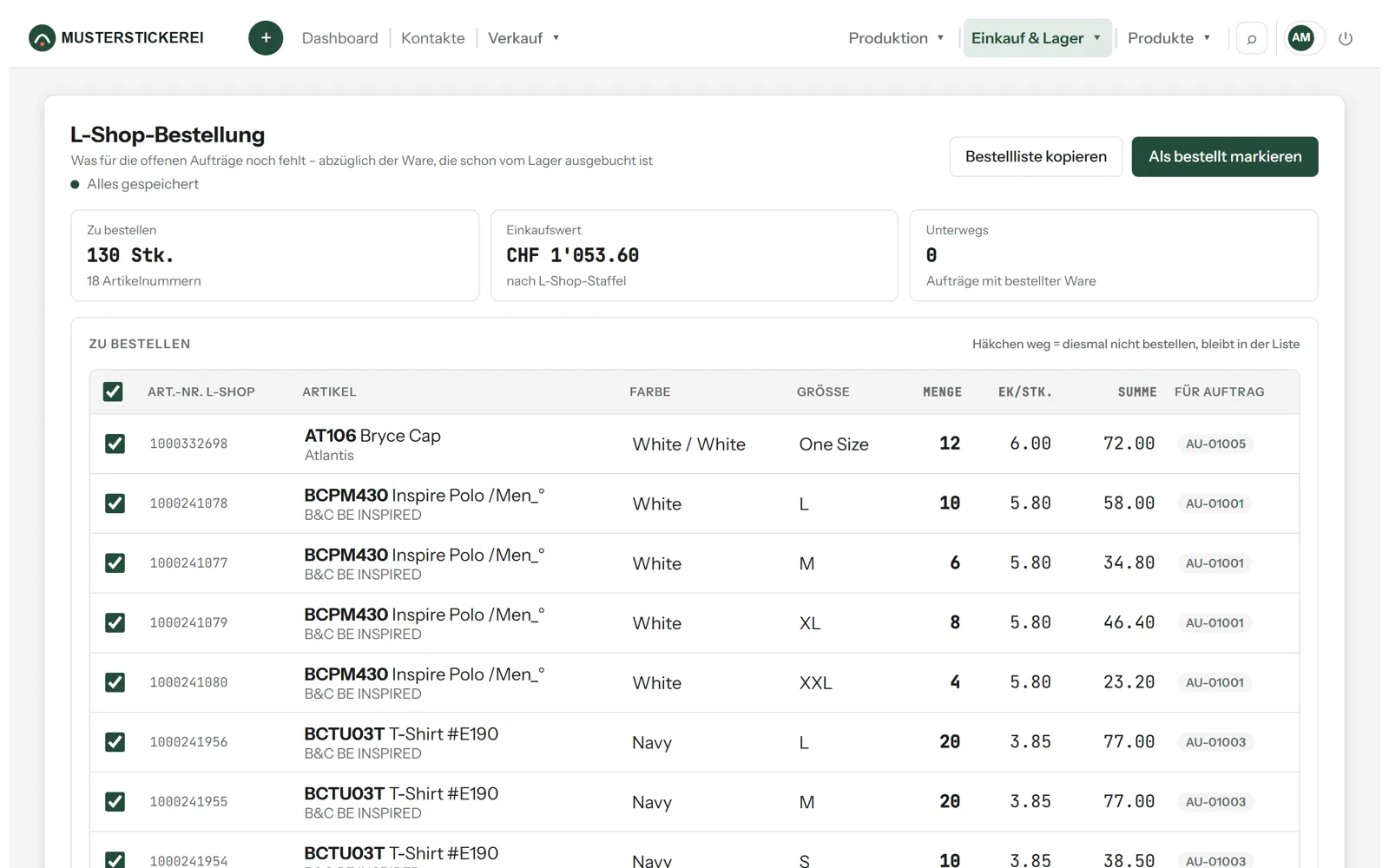Open the search magnifier icon
The width and height of the screenshot is (1389, 868).
[1251, 38]
